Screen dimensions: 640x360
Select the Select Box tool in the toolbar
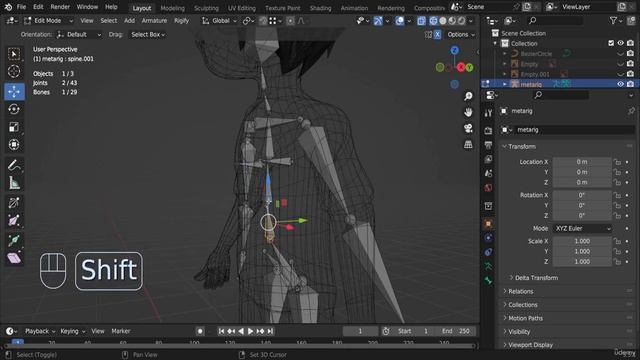(14, 54)
